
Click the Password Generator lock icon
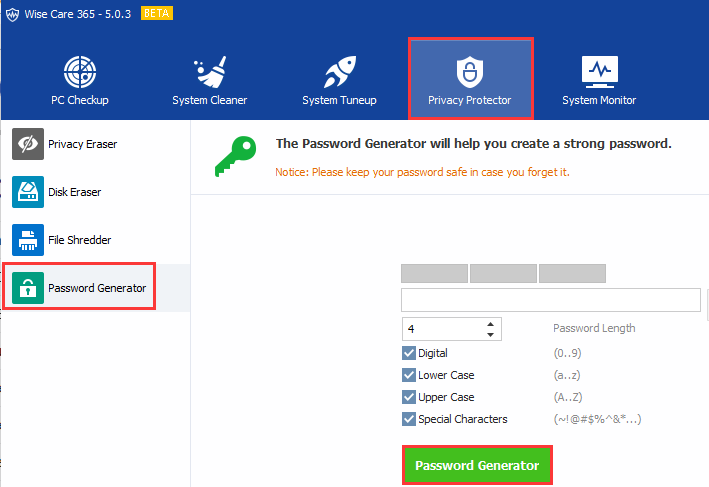28,288
